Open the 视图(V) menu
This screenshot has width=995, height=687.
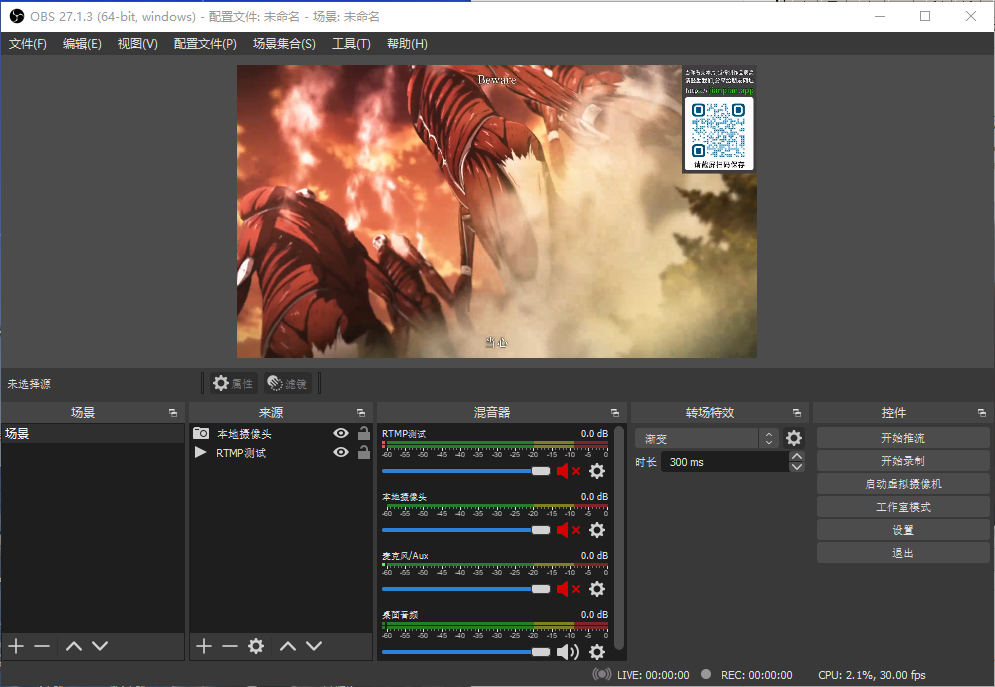(138, 44)
